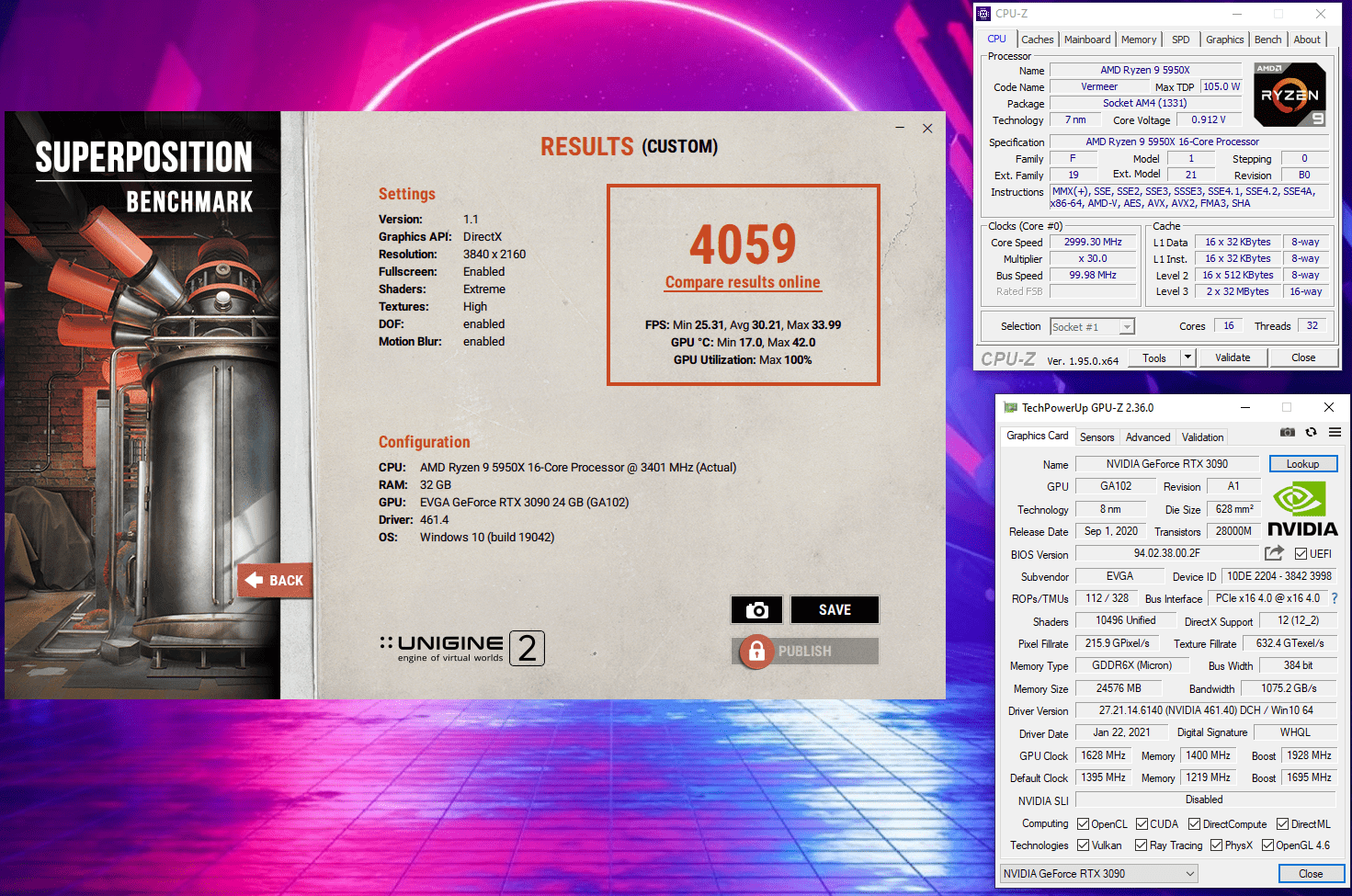Click the lock icon on Publish button
This screenshot has height=896, width=1352.
coord(756,652)
